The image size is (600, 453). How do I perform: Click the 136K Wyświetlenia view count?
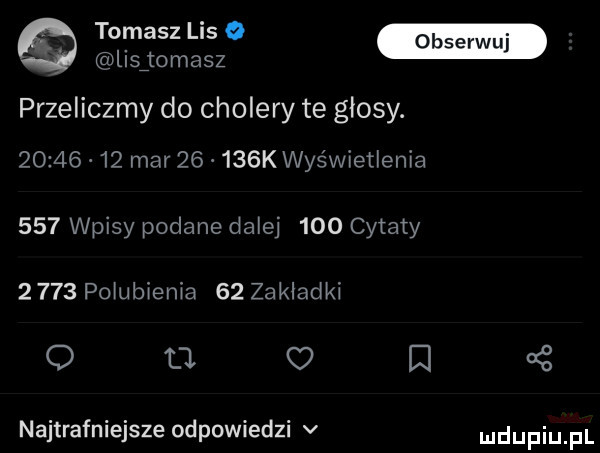[343, 160]
